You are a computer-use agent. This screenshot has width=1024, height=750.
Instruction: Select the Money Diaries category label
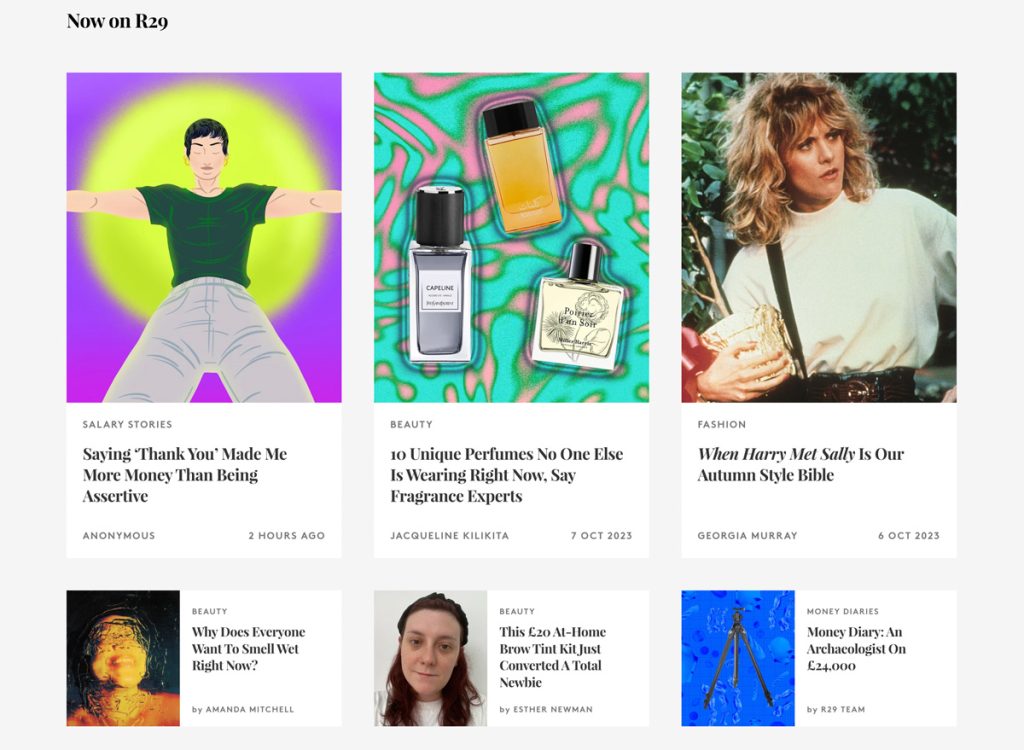(x=842, y=611)
